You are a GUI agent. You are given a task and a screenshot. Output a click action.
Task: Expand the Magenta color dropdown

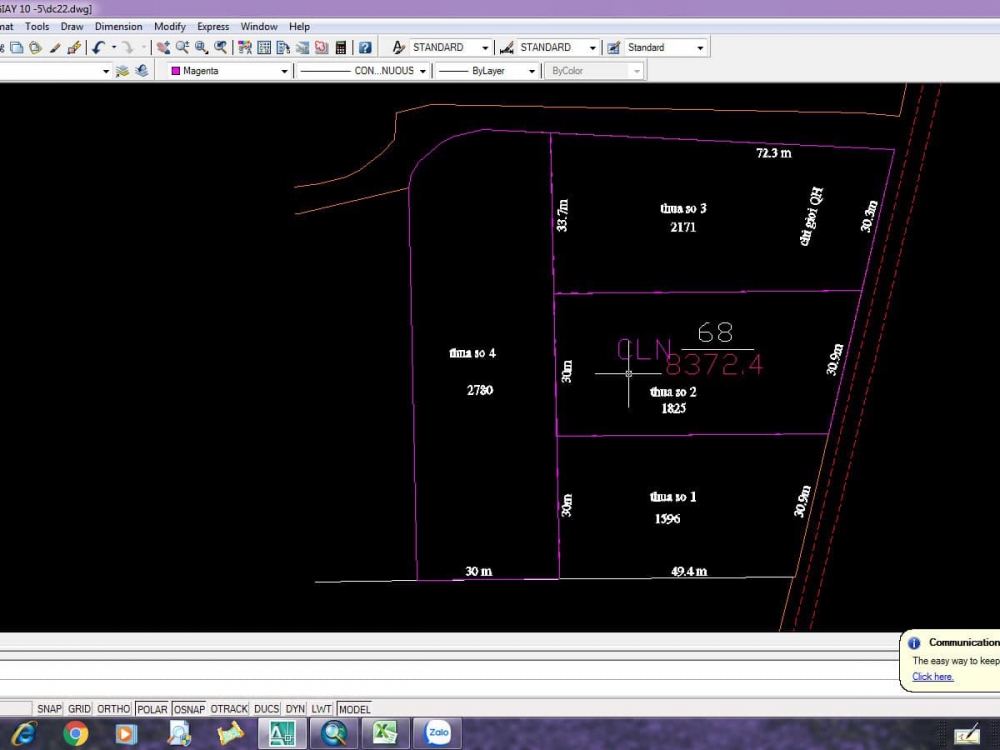point(284,71)
